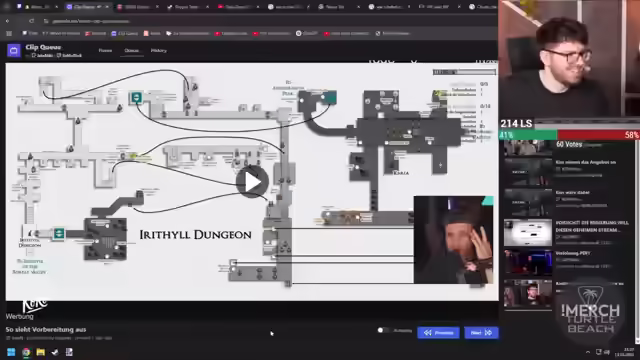Screen dimensions: 640x360
Task: Select the queue clip ending in 'POV'
Action: pos(567,262)
